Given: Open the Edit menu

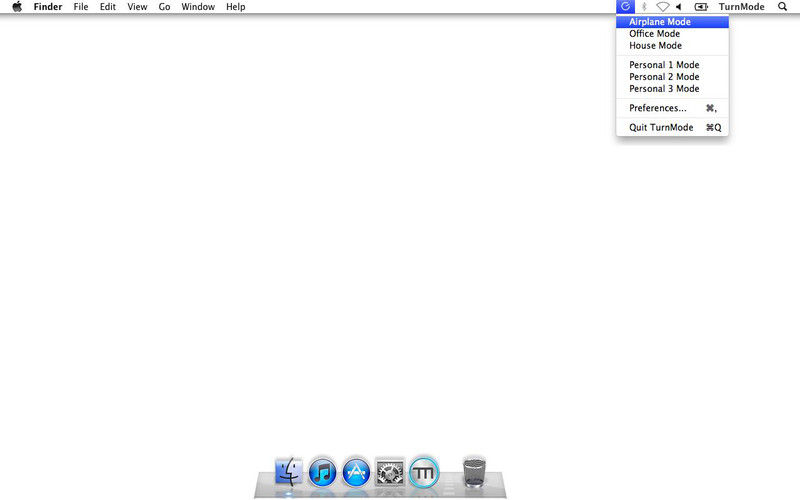Looking at the screenshot, I should [108, 7].
